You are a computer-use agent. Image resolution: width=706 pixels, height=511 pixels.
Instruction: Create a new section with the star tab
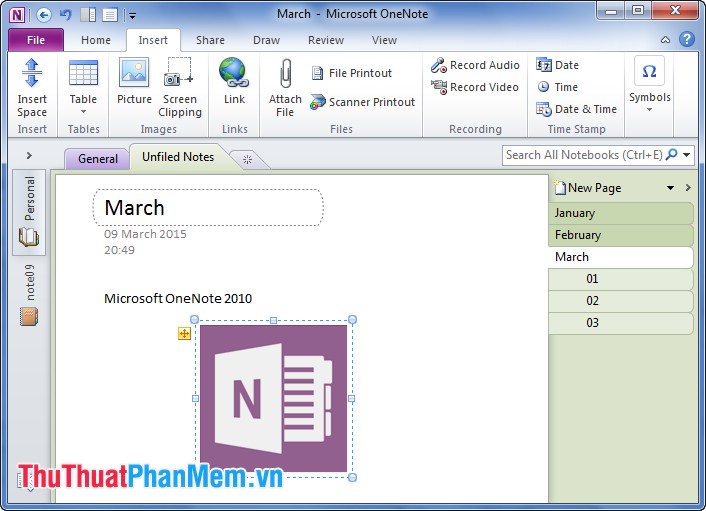248,159
